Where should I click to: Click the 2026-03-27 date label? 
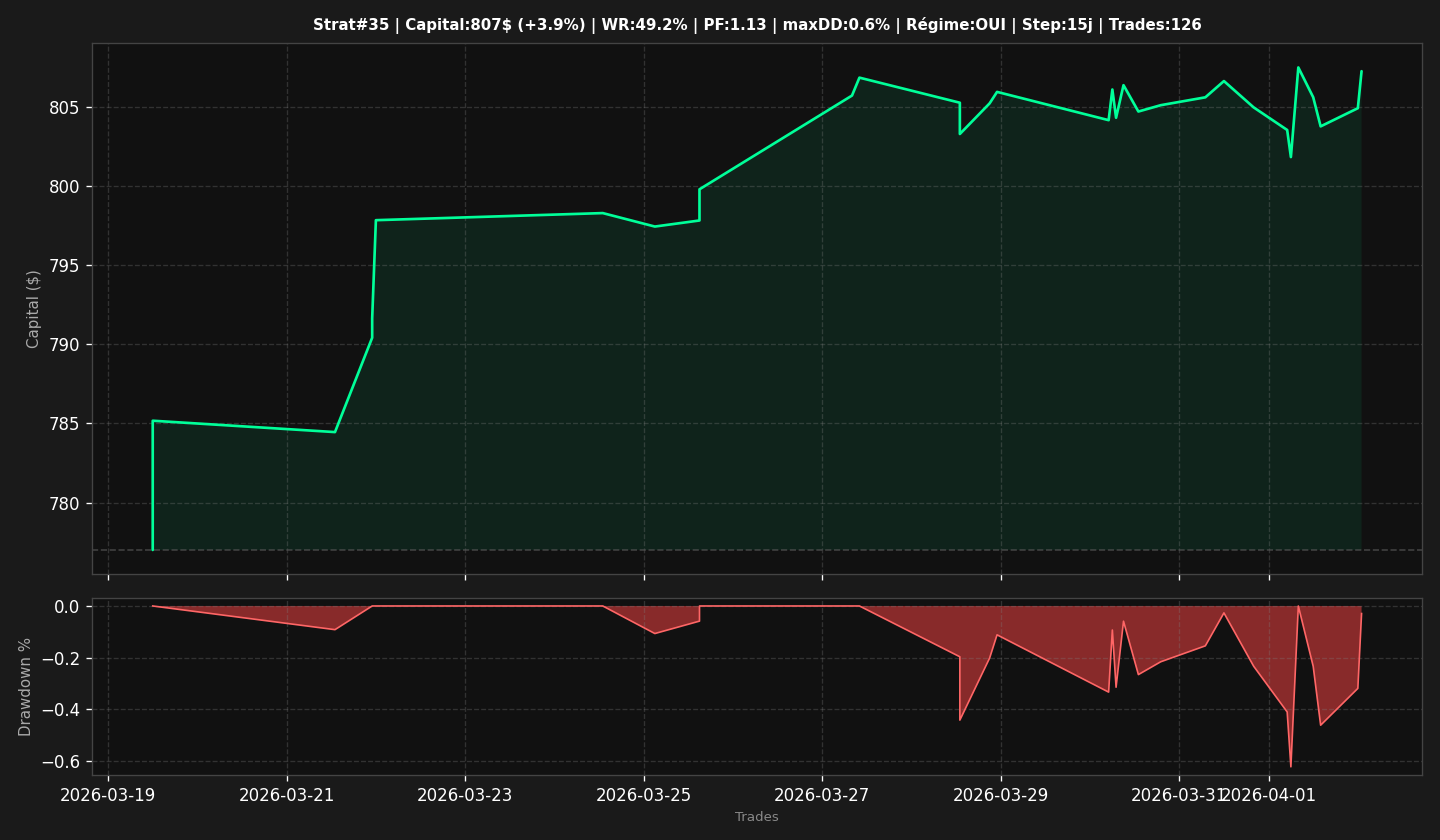(822, 796)
